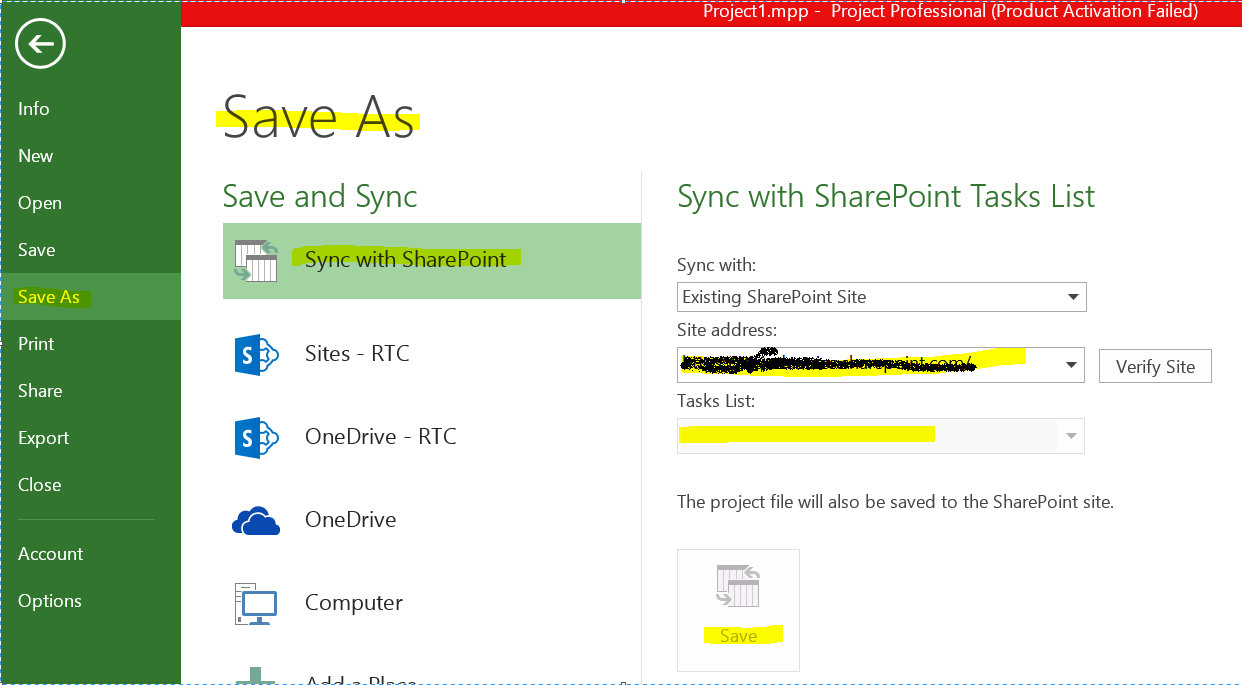The height and width of the screenshot is (685, 1242).
Task: Select the OneDrive - RTC location label
Action: click(x=380, y=437)
